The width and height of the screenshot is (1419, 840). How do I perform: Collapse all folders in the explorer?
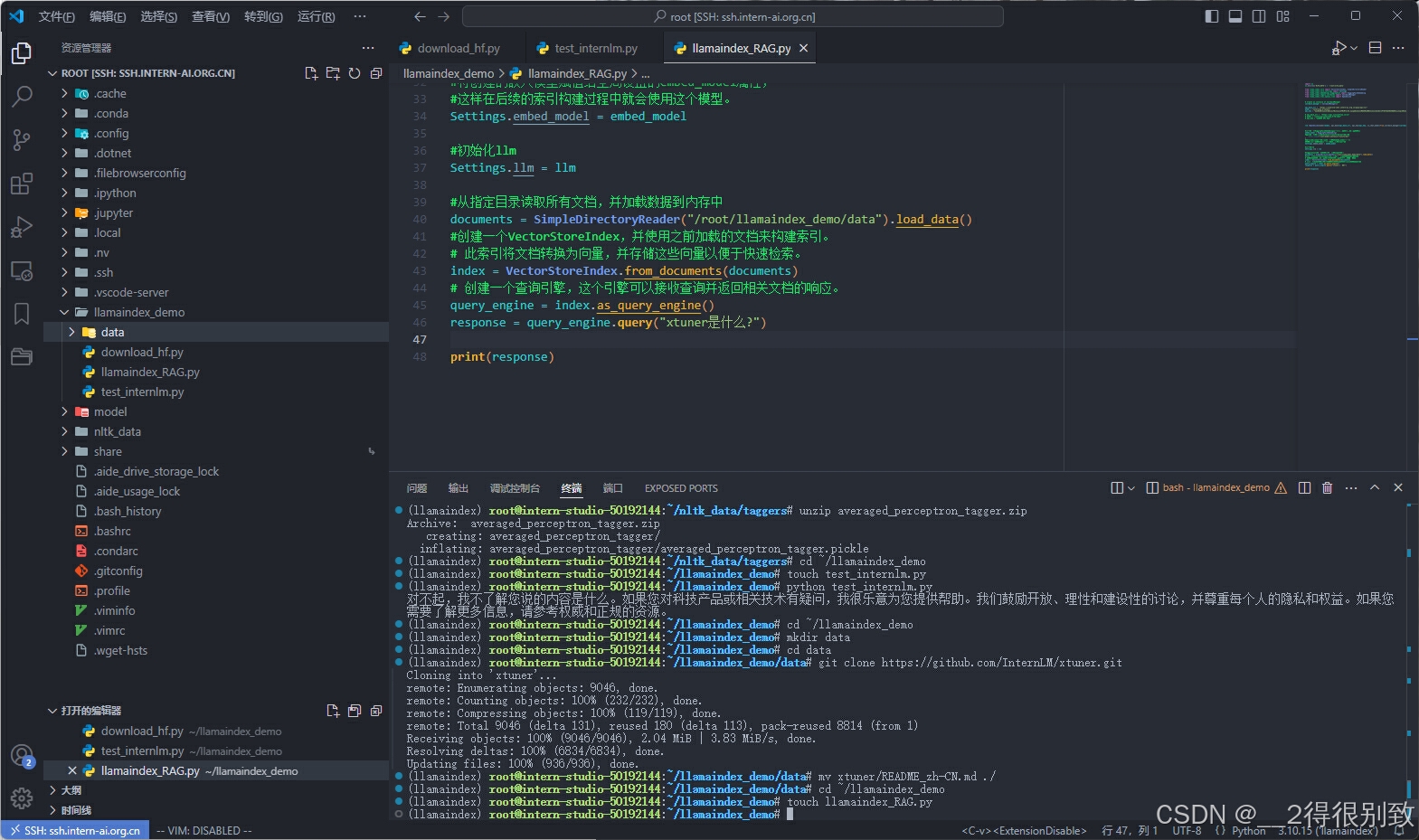click(376, 73)
